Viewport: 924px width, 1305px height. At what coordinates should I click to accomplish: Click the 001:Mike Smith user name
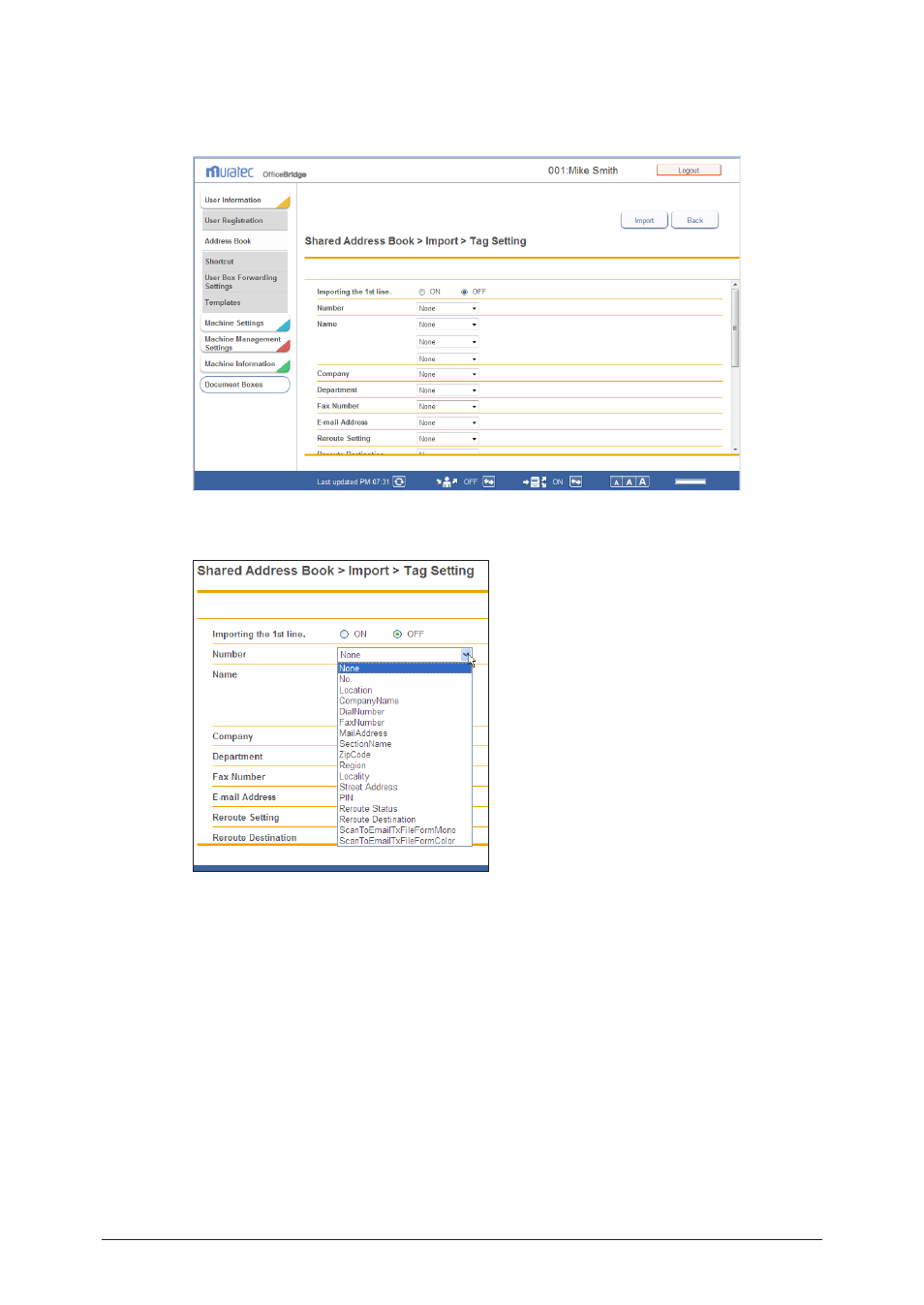583,171
